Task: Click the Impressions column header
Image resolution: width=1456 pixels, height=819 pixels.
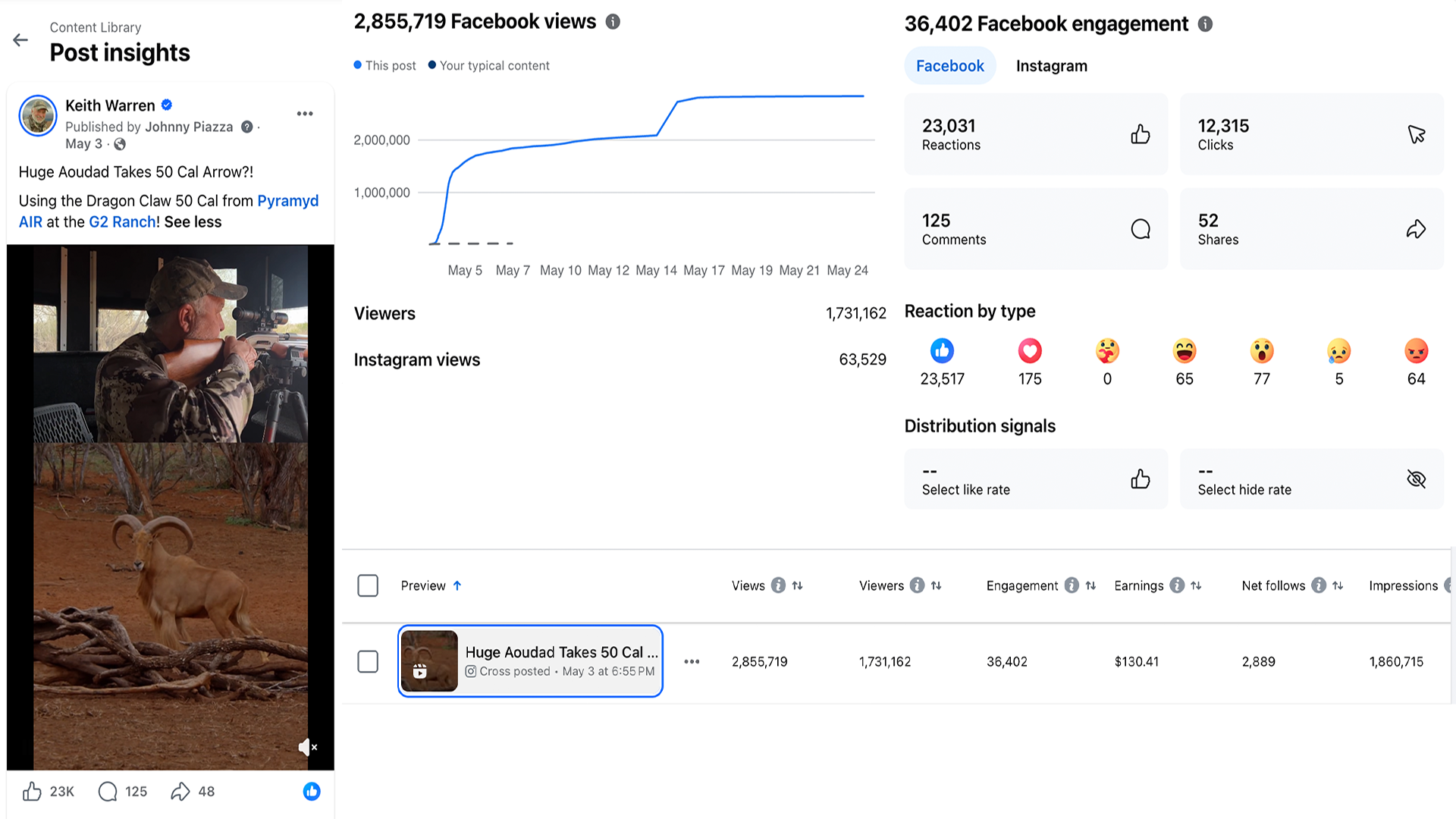Action: pyautogui.click(x=1404, y=585)
